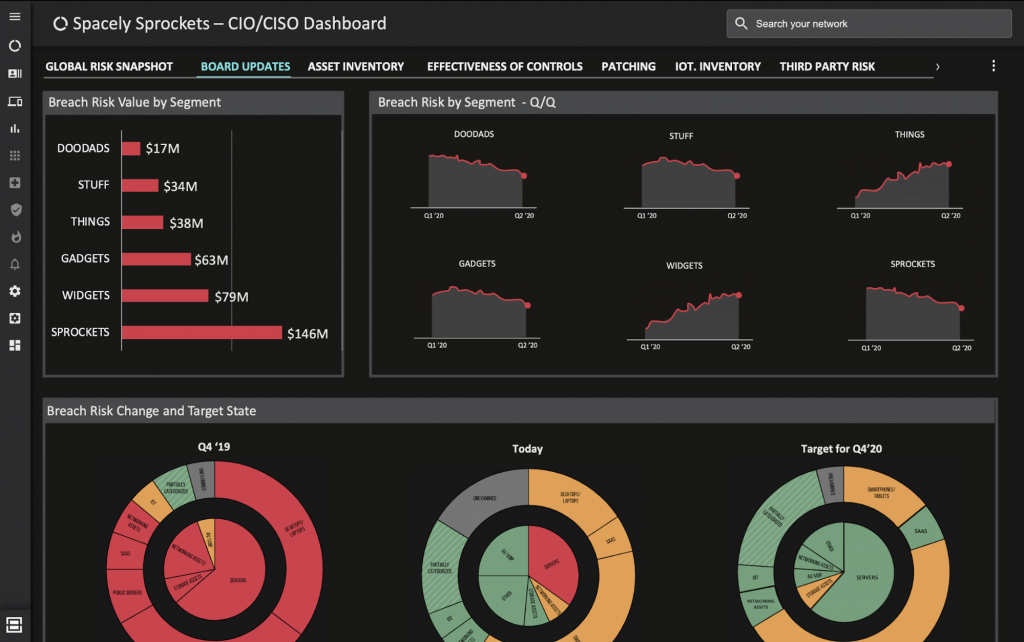Click the logo beside the Spacely Sprockets title
The image size is (1024, 642).
point(60,24)
